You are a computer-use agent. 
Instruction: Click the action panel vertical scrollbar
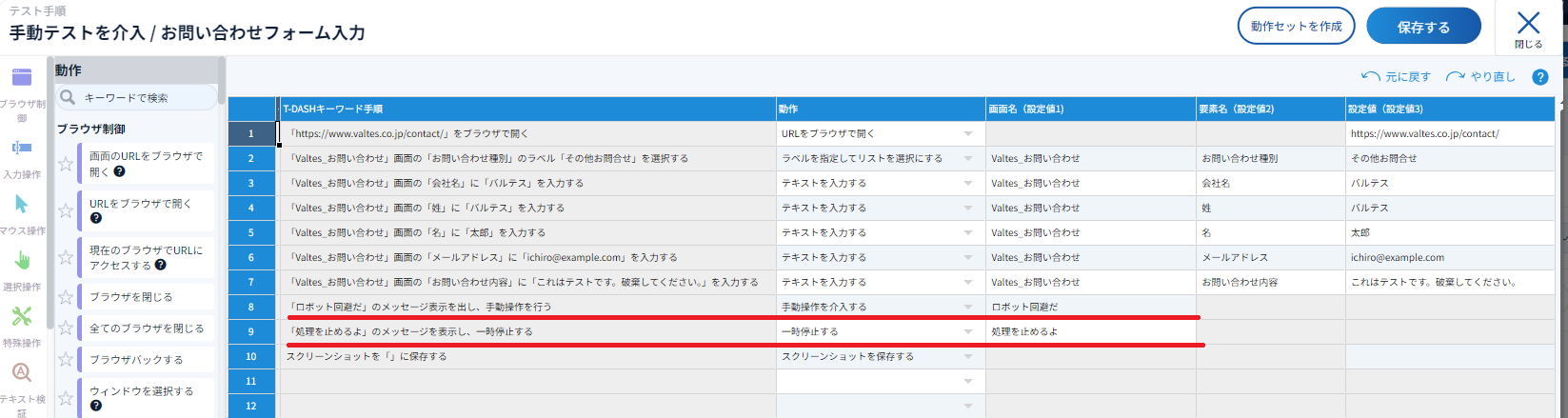222,81
